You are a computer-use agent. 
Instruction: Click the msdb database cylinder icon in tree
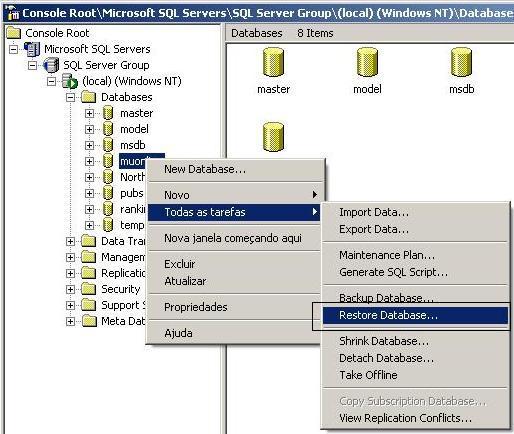pos(108,145)
